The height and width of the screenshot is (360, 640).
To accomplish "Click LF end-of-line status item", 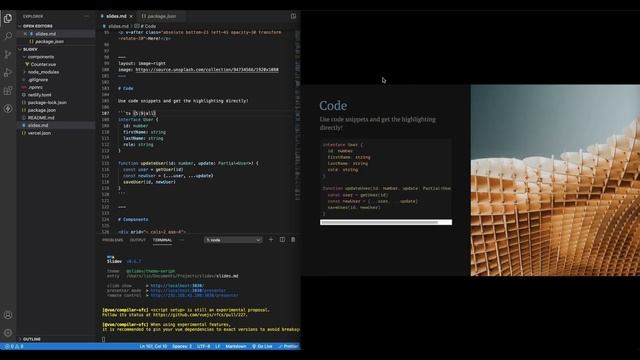I will click(218, 347).
